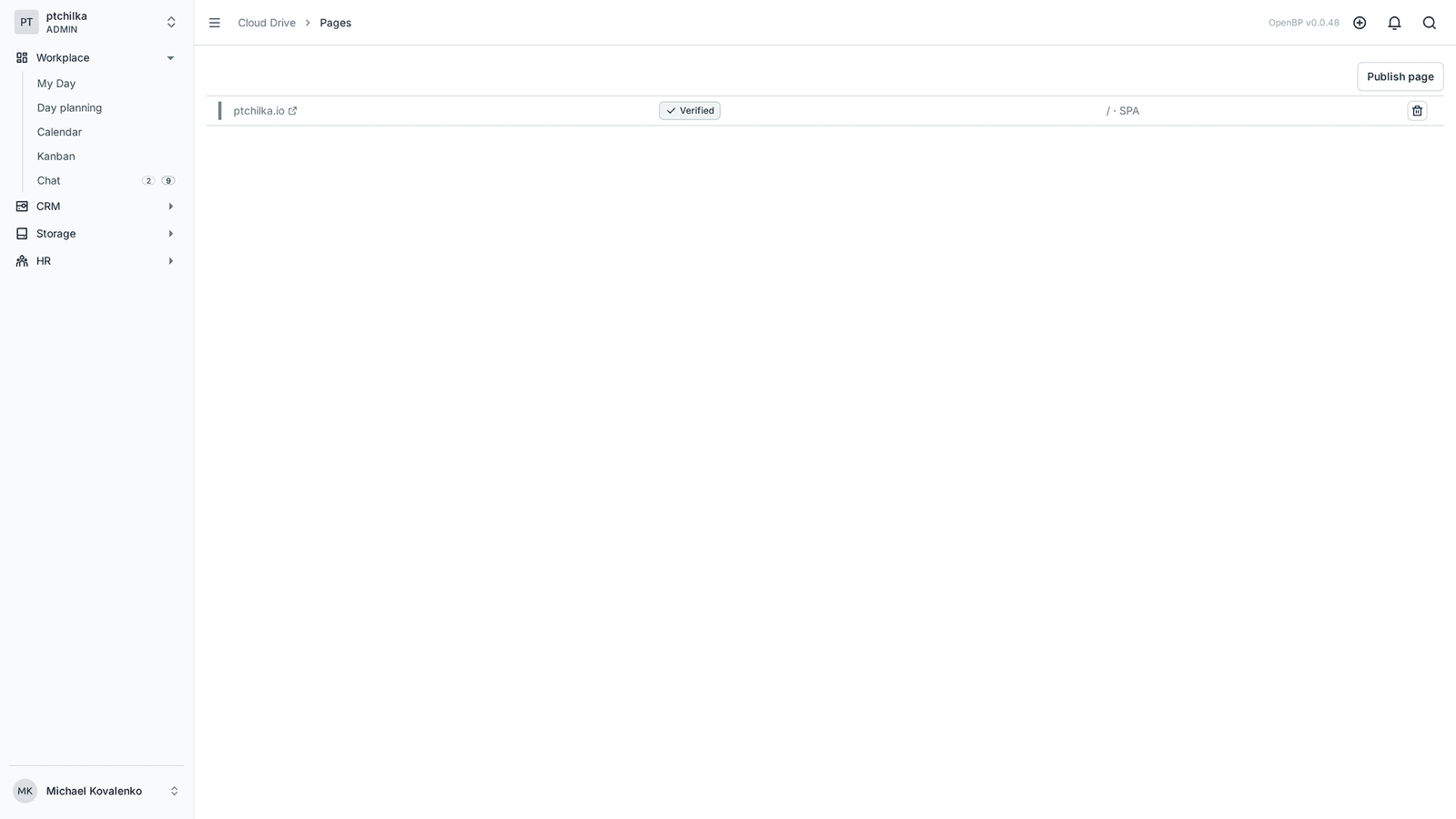
Task: Toggle the sidebar with the hamburger icon
Action: click(215, 23)
